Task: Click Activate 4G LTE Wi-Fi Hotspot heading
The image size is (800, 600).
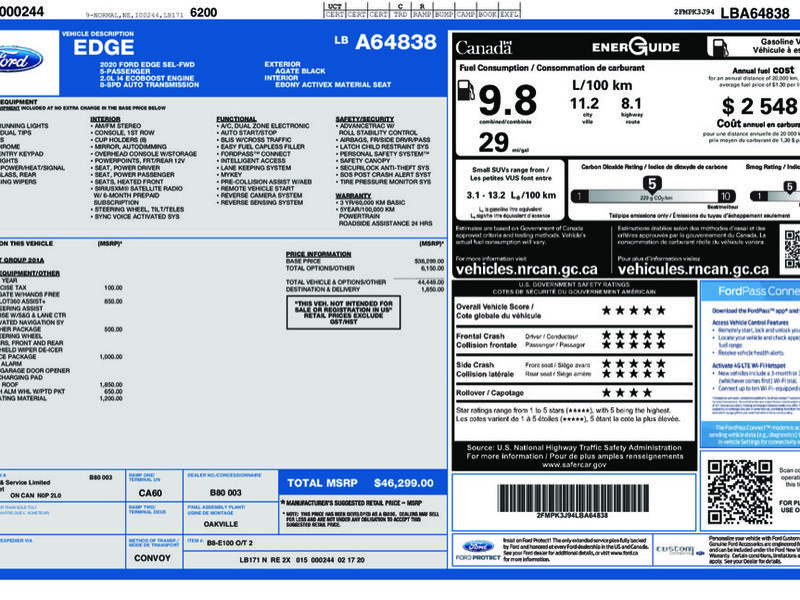Action: pyautogui.click(x=748, y=366)
